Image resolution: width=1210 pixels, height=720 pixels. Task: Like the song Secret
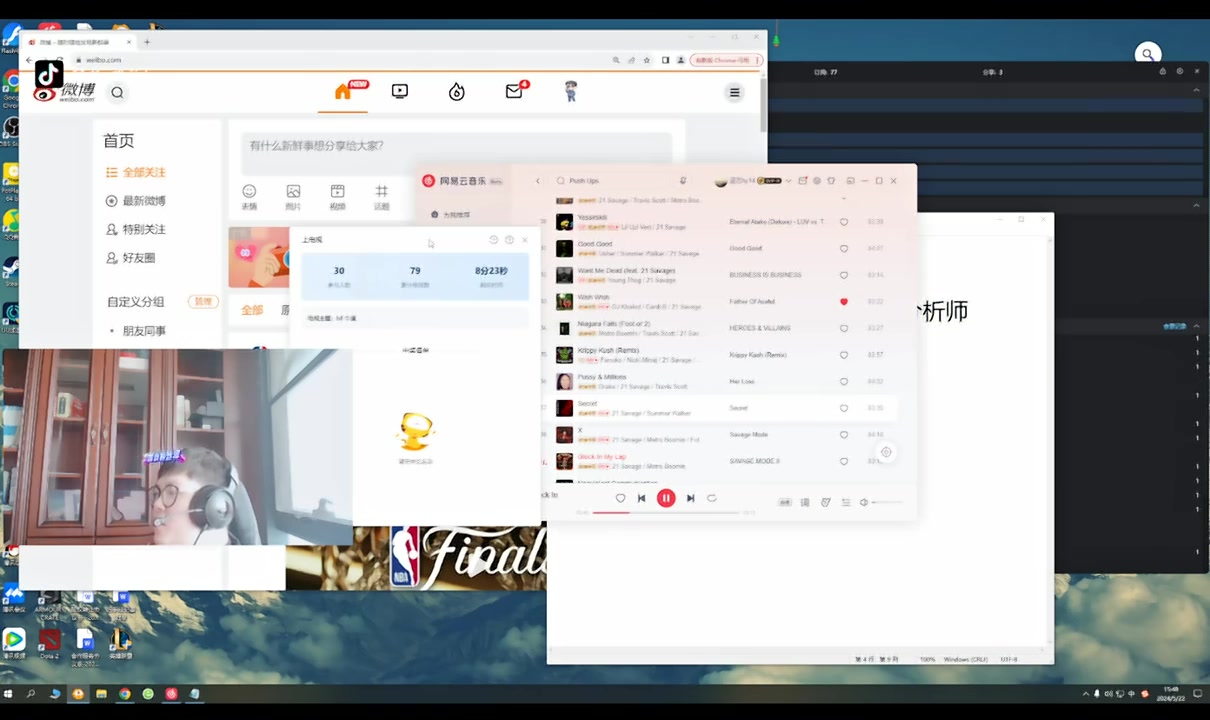[844, 408]
